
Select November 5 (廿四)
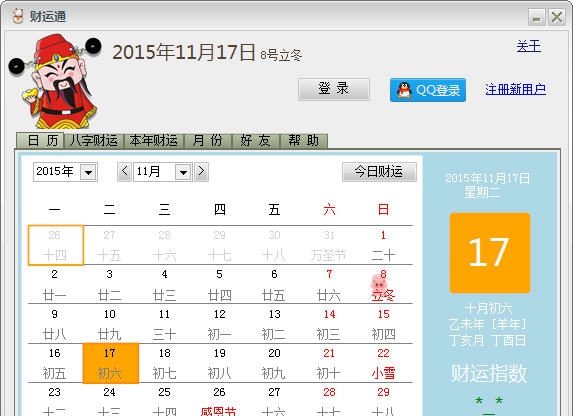pos(219,284)
